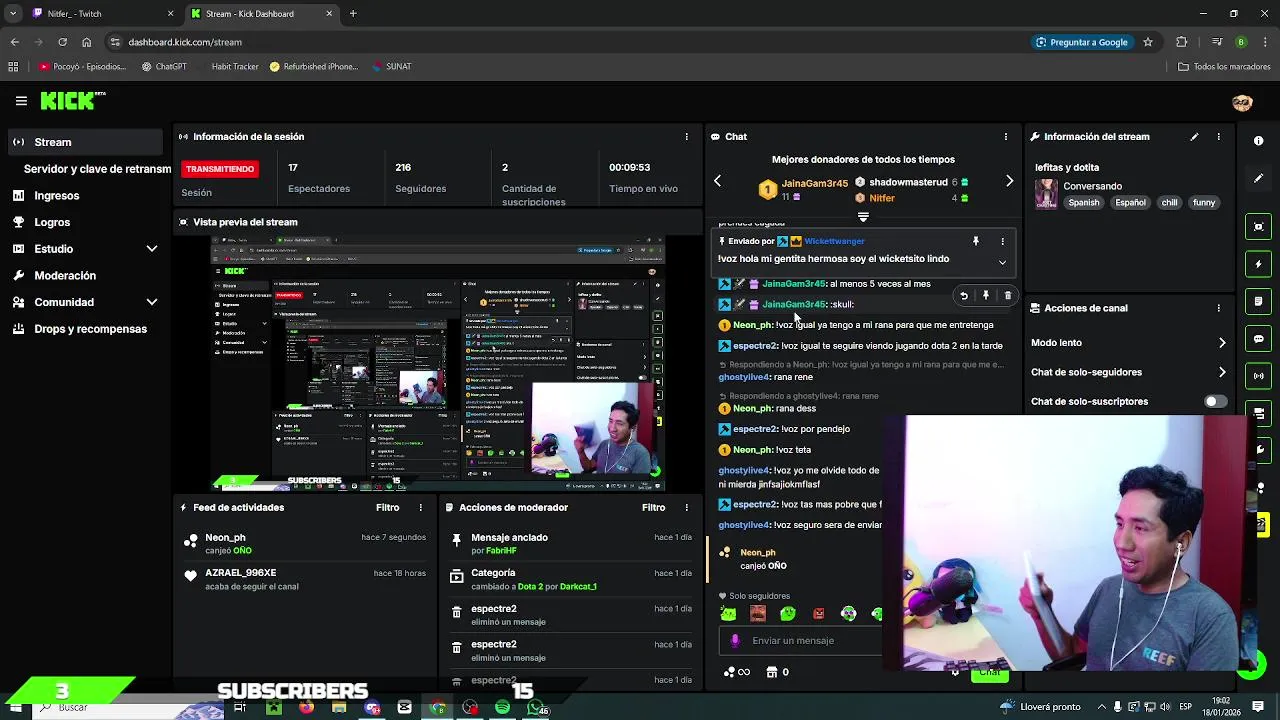The width and height of the screenshot is (1280, 720).
Task: Reply to JainaGam3r45's skull message
Action: [x=964, y=296]
